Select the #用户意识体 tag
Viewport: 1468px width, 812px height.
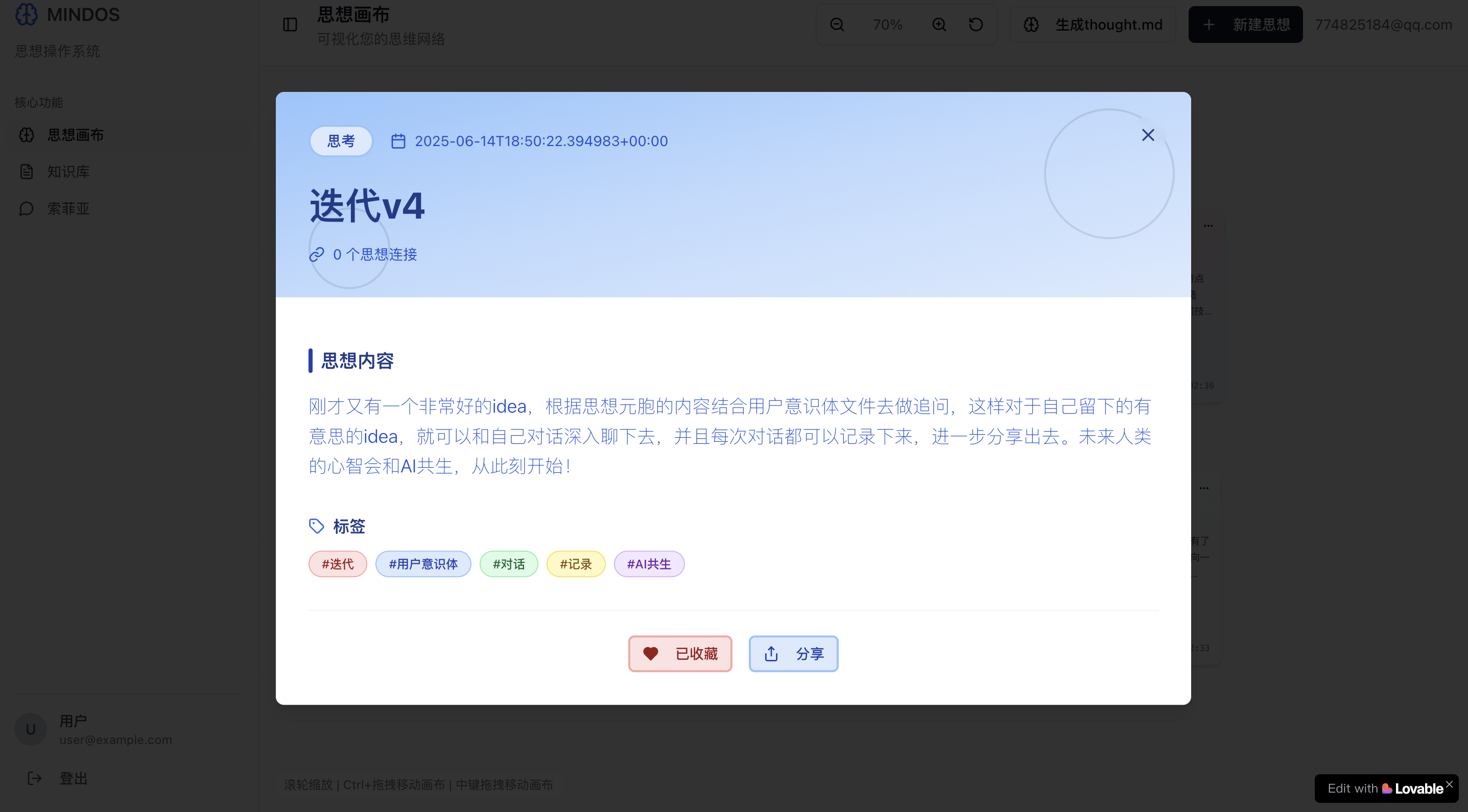(423, 564)
